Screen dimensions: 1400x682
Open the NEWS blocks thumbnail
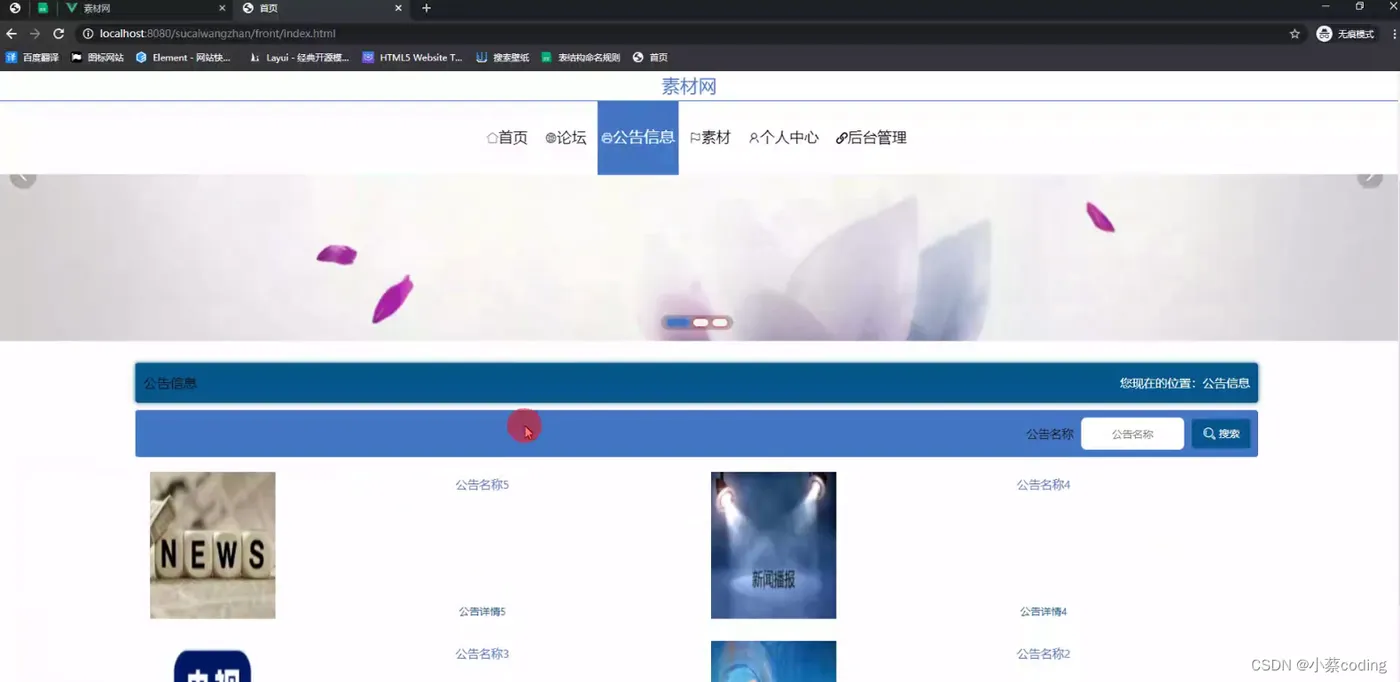click(x=213, y=545)
